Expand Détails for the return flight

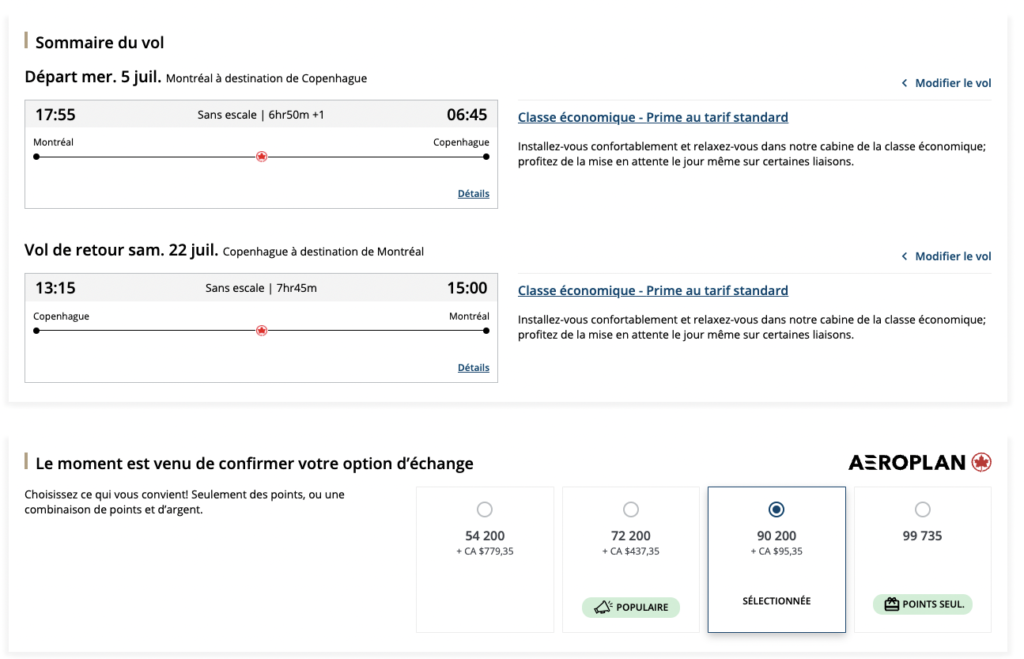(473, 367)
